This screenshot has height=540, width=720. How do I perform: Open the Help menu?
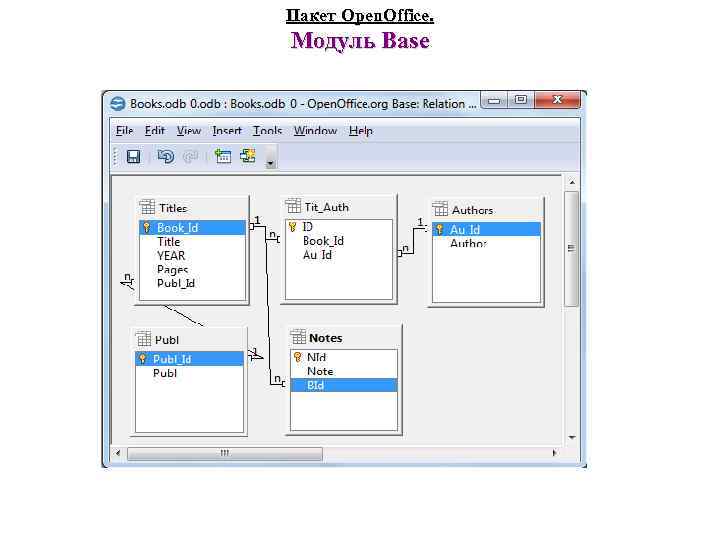click(x=361, y=131)
